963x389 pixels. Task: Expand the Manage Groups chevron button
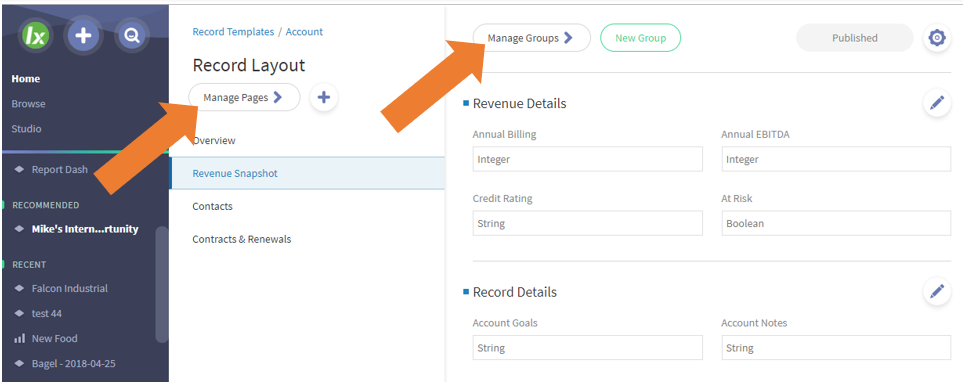pyautogui.click(x=531, y=37)
